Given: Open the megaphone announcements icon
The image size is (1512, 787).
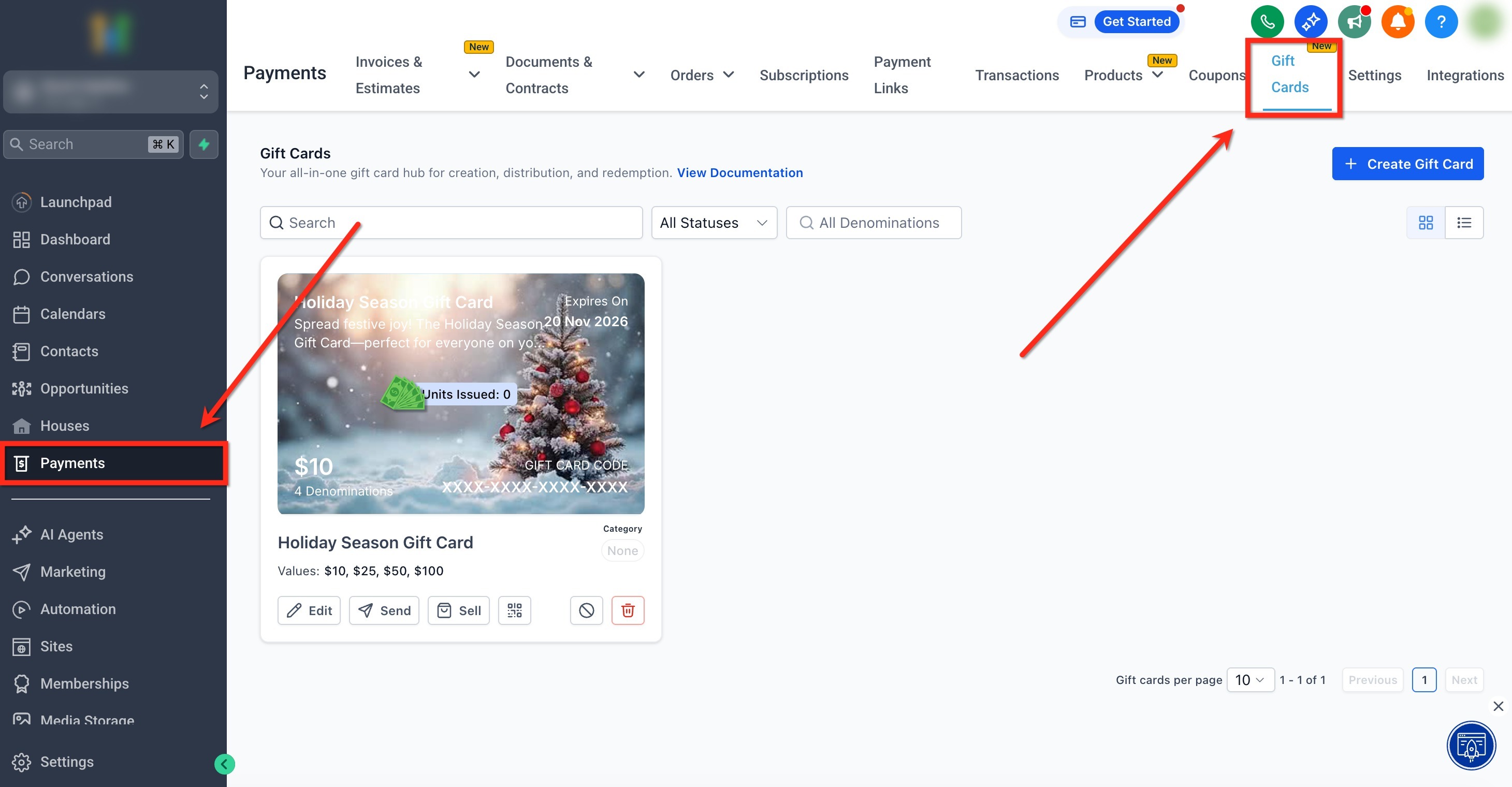Looking at the screenshot, I should (1354, 22).
